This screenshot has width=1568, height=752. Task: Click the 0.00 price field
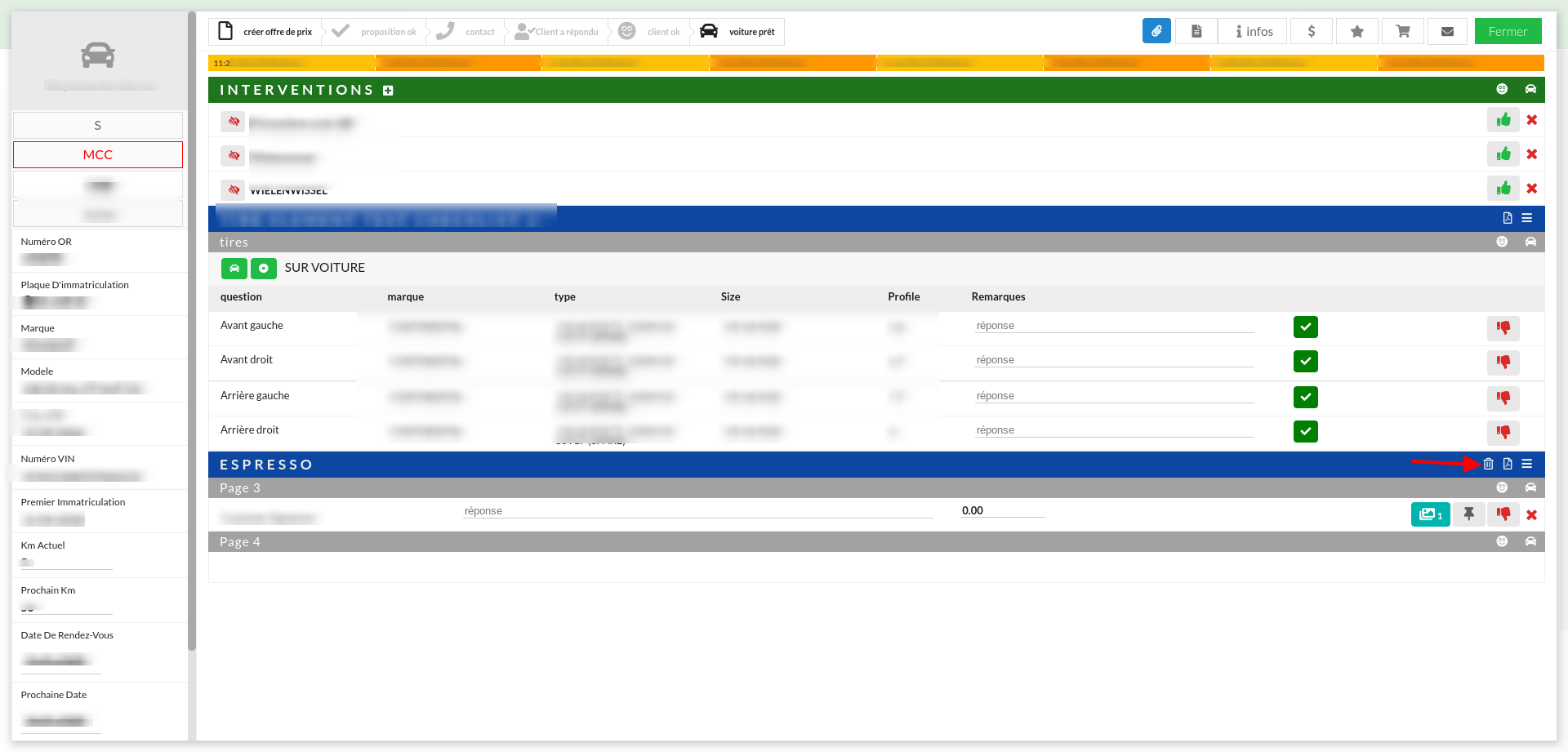tap(1002, 511)
